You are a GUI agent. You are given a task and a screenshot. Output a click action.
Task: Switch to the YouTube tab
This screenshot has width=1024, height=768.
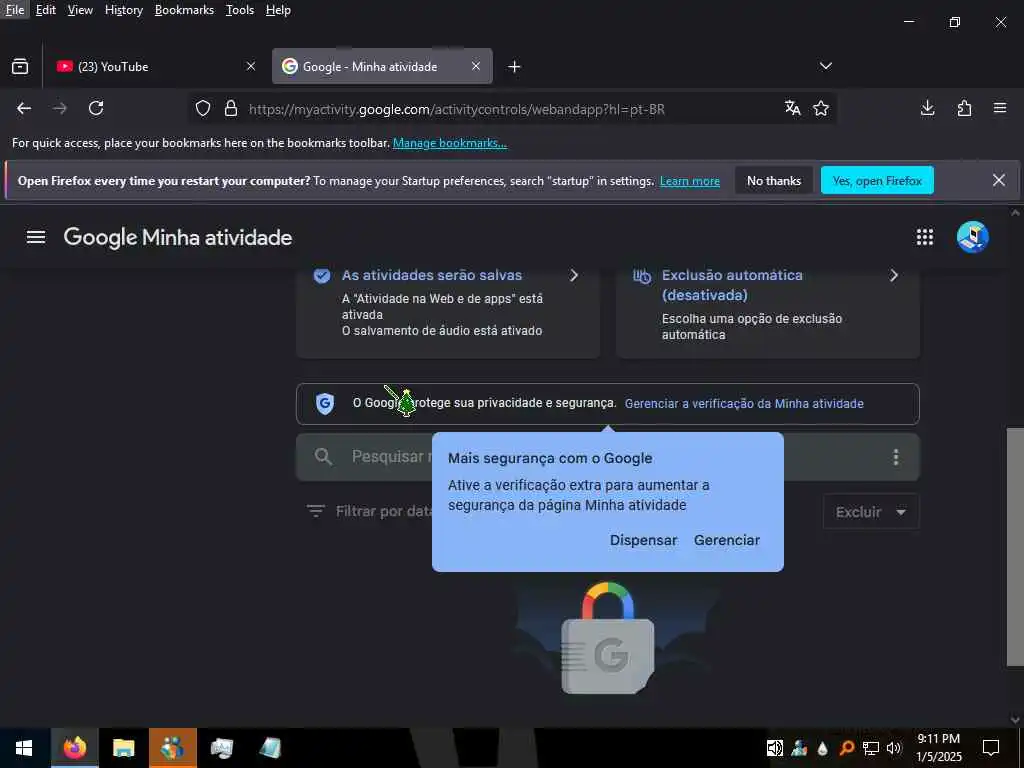click(155, 67)
